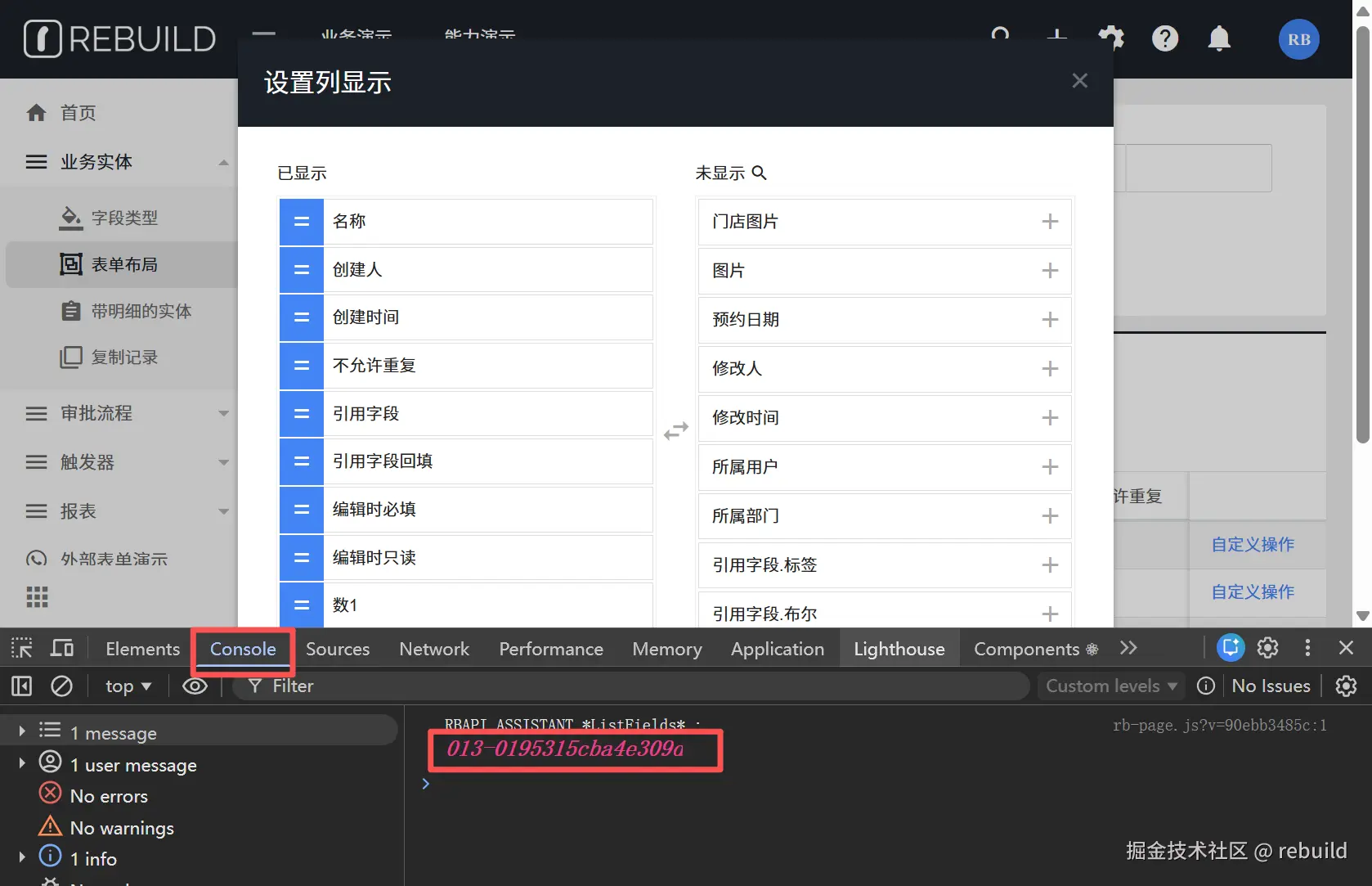Image resolution: width=1372 pixels, height=886 pixels.
Task: Switch to the Network tab
Action: pos(433,648)
